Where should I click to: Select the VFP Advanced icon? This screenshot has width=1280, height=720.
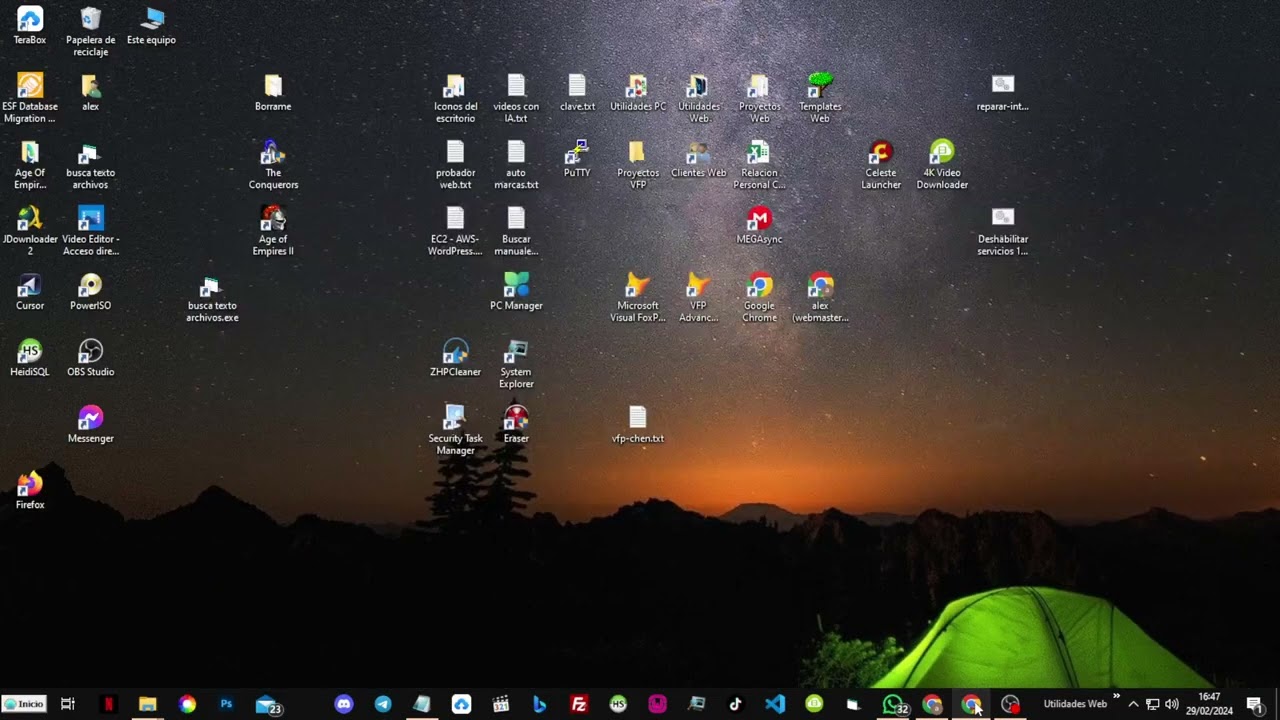698,298
